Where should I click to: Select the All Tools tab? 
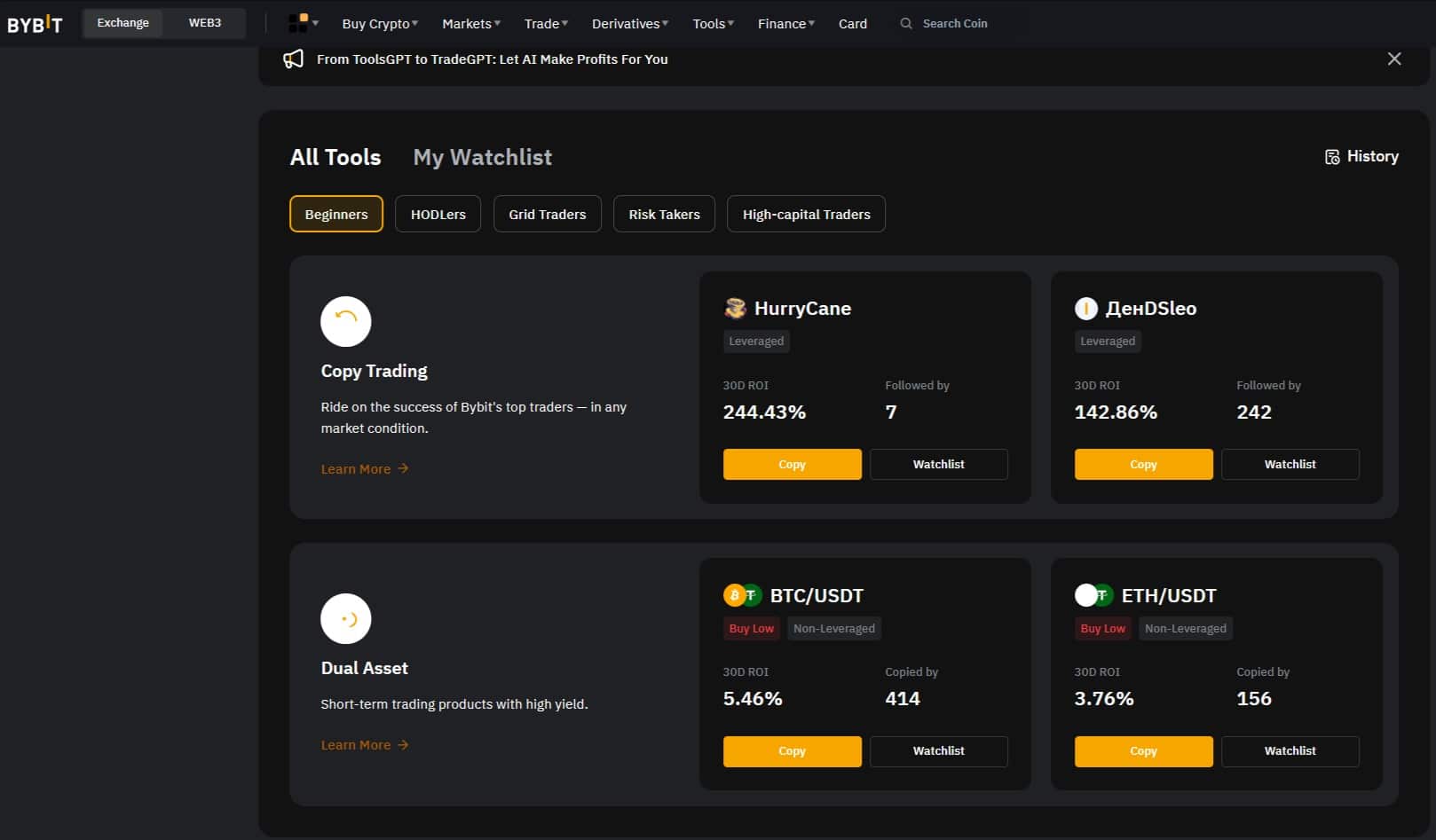click(335, 157)
